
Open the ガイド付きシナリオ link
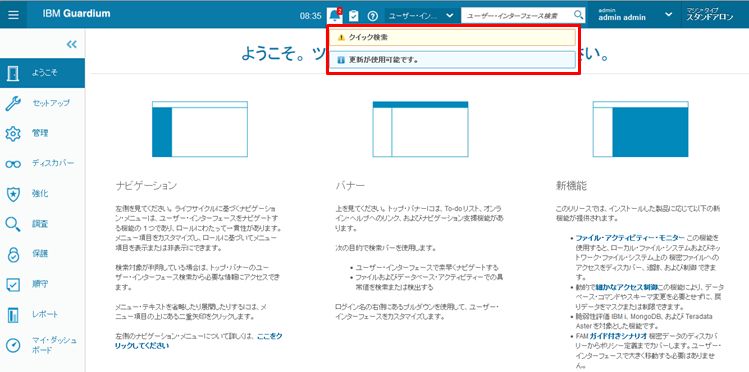[x=617, y=337]
